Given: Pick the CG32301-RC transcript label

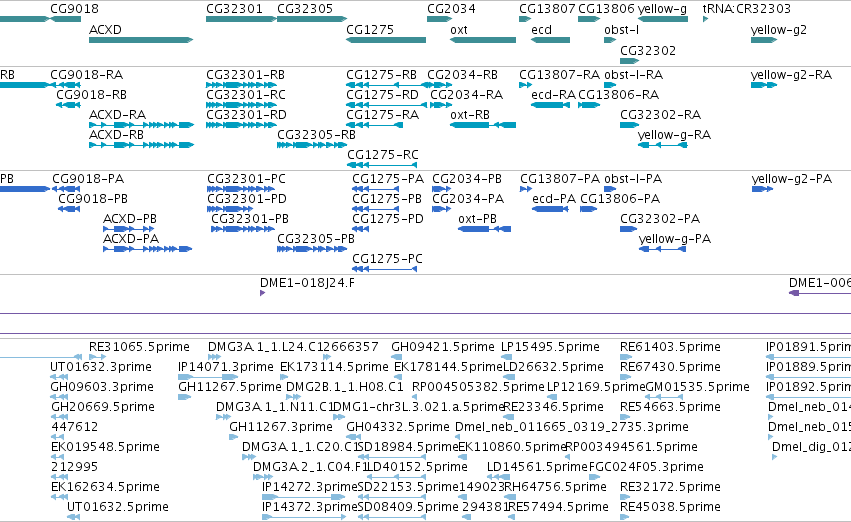Looking at the screenshot, I should tap(246, 95).
